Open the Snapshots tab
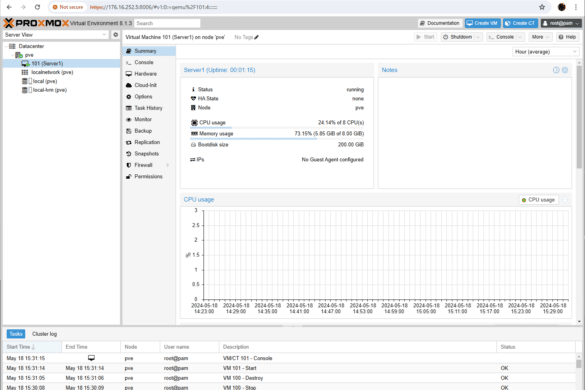The image size is (585, 390). 149,154
